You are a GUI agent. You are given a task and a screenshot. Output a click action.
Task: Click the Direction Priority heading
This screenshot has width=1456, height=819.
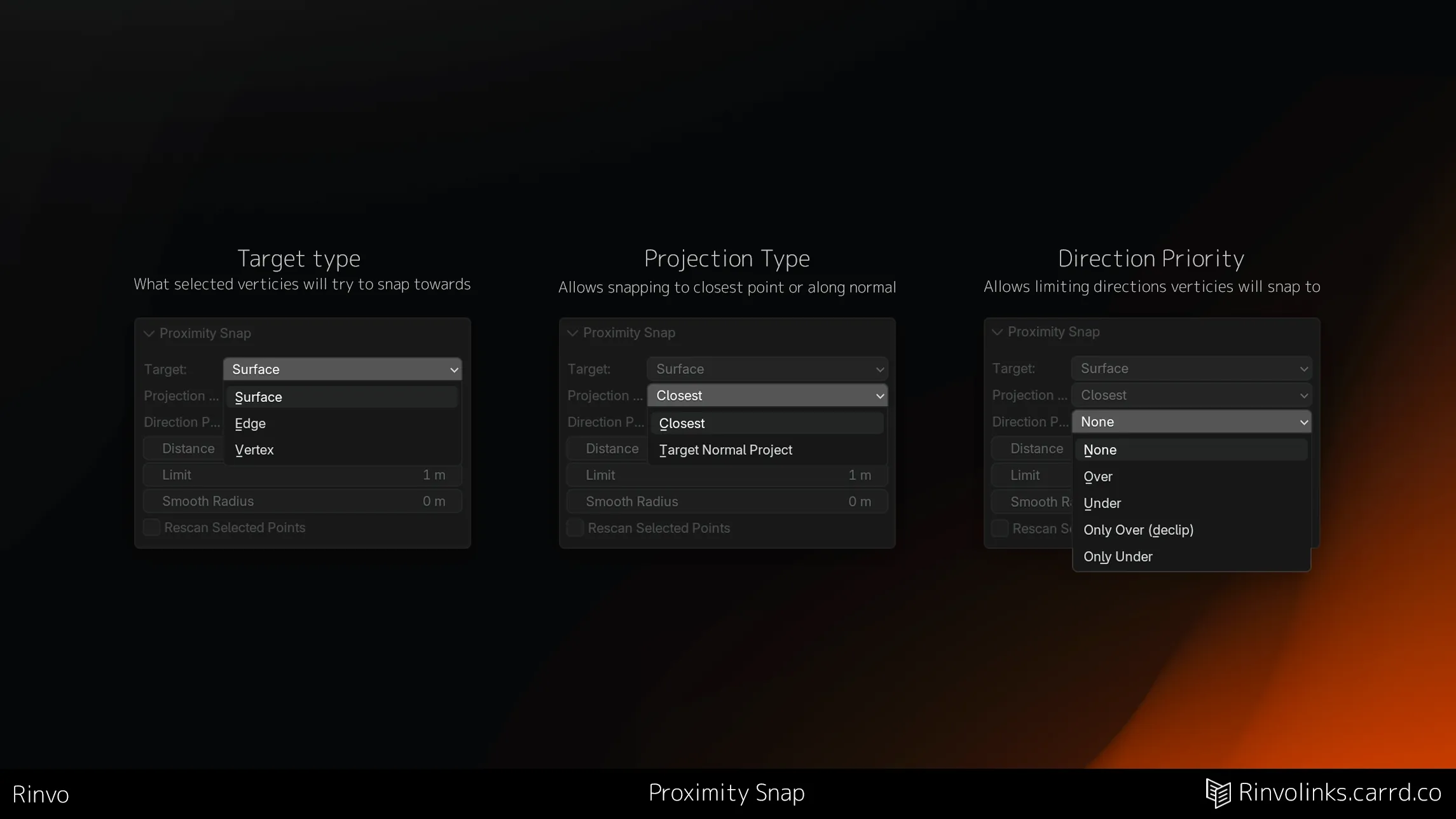point(1151,259)
